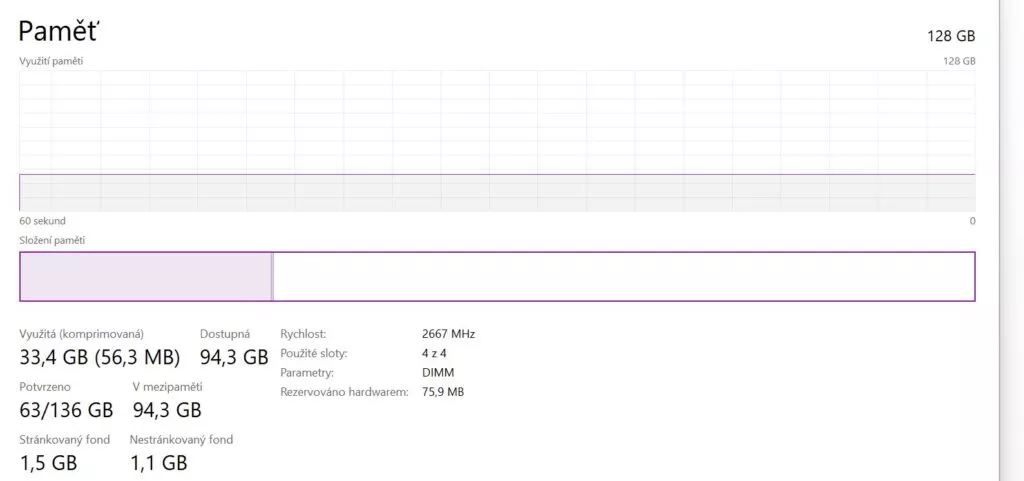Select the Použité sloty label
Viewport: 1024px width, 481px height.
point(313,354)
